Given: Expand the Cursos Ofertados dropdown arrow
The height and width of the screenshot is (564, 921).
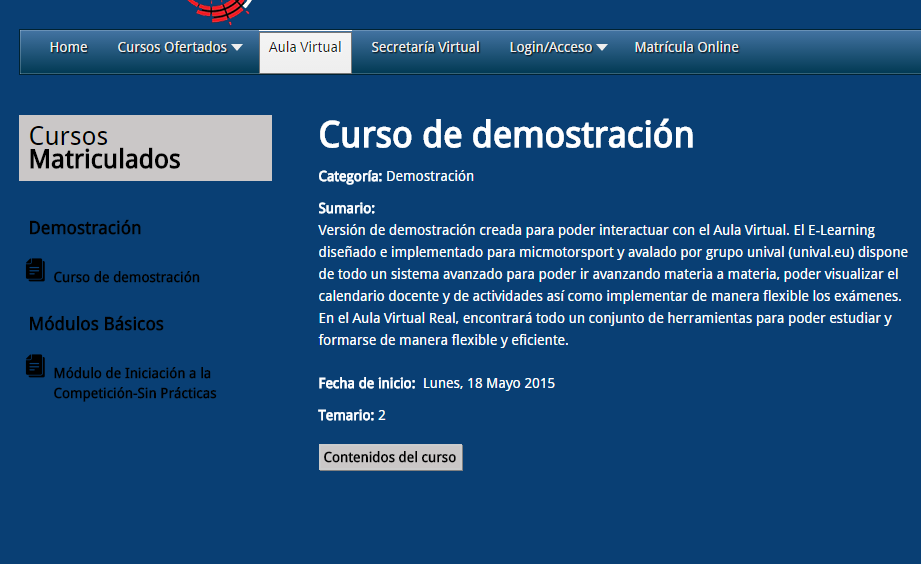Looking at the screenshot, I should coord(237,48).
